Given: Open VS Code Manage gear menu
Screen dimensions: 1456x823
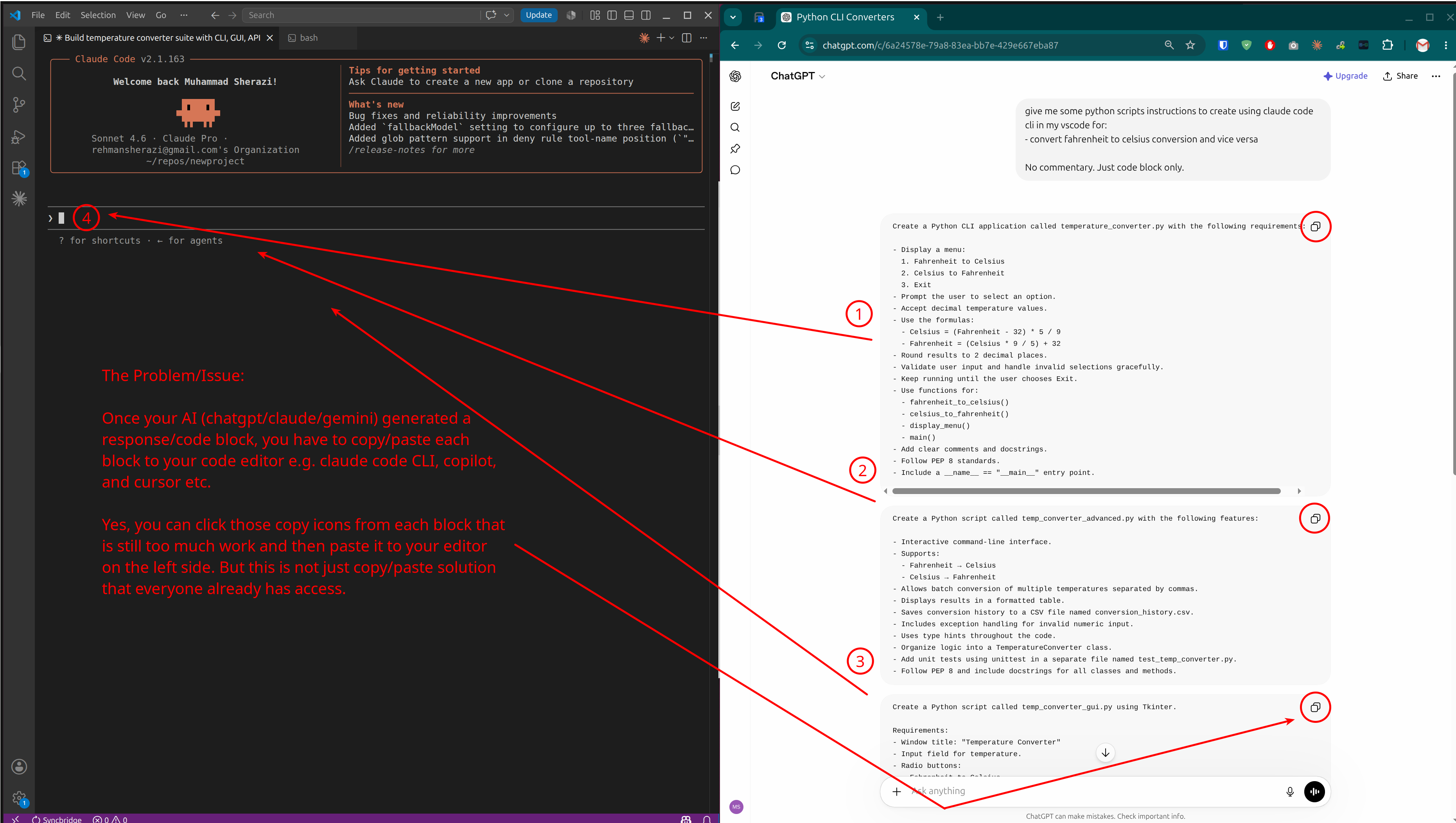Looking at the screenshot, I should pyautogui.click(x=19, y=798).
